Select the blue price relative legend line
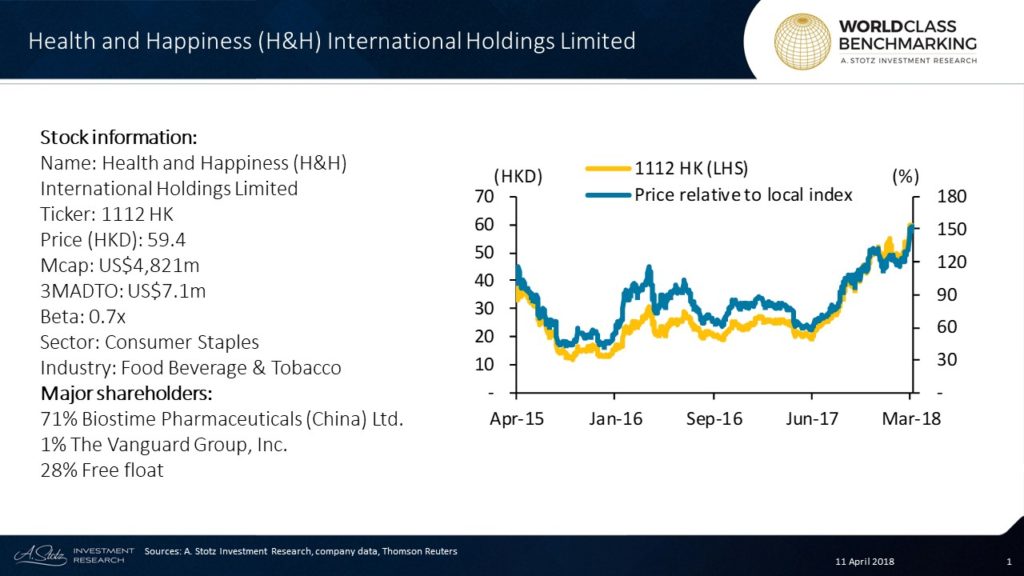 (603, 194)
